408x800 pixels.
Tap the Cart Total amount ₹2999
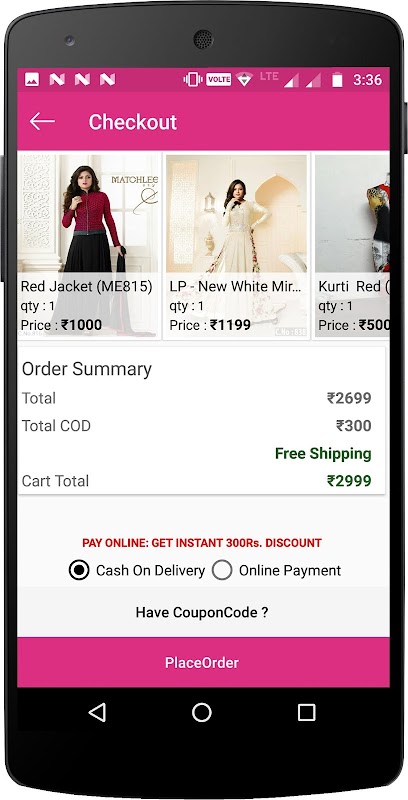point(349,481)
